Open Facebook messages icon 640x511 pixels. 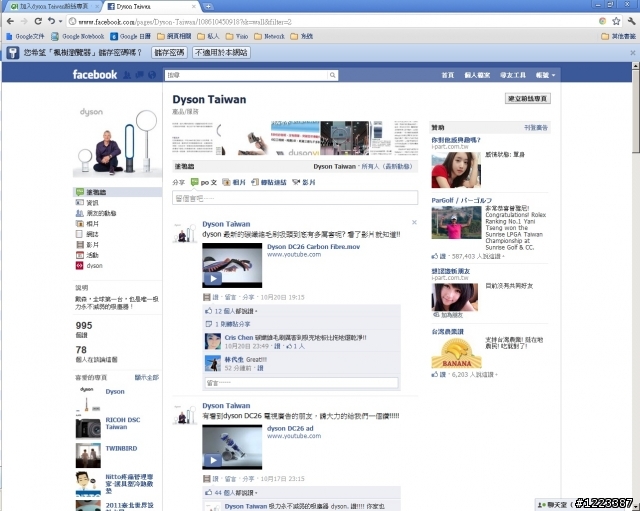coord(140,75)
